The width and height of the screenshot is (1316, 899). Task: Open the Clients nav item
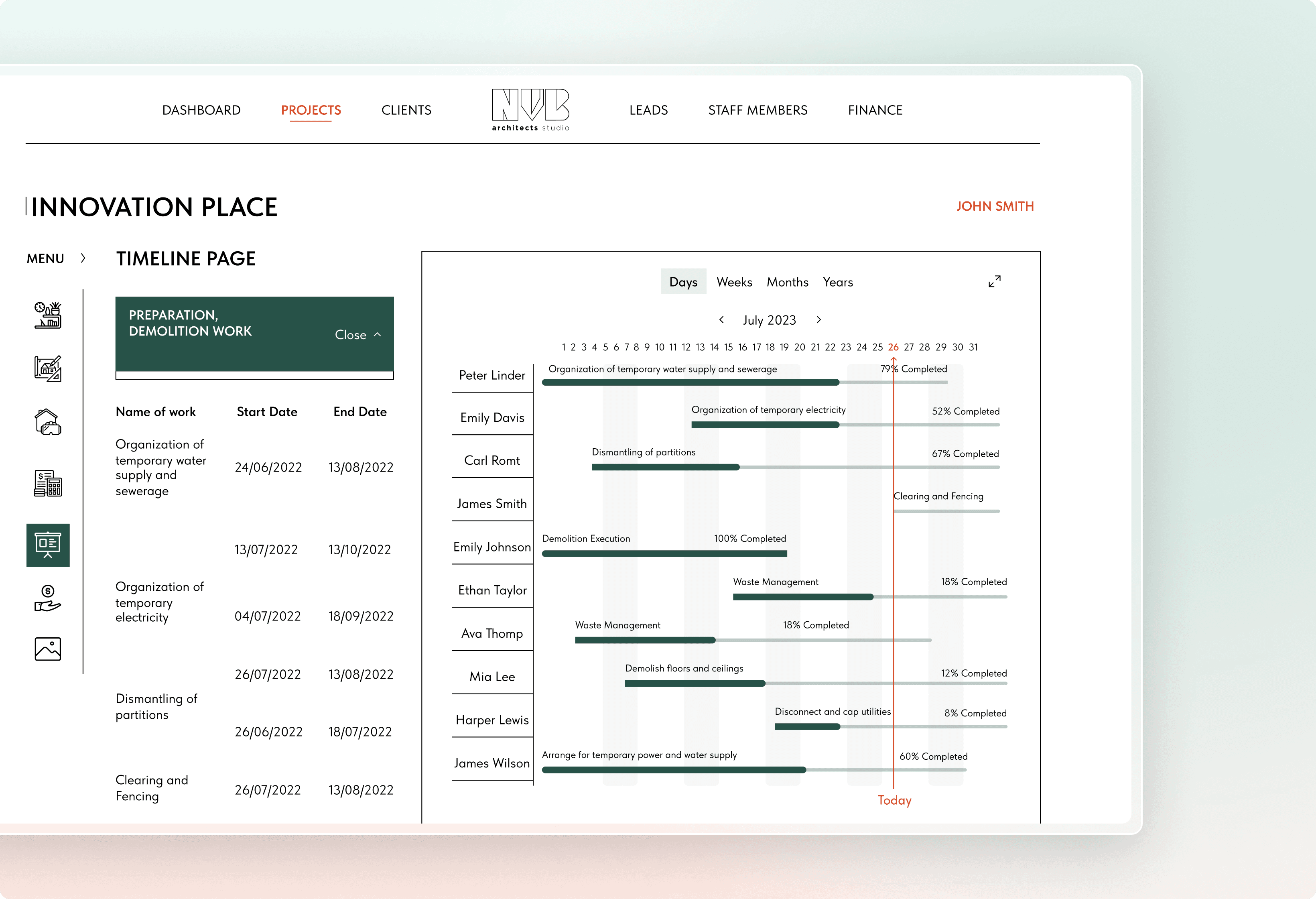pyautogui.click(x=406, y=110)
